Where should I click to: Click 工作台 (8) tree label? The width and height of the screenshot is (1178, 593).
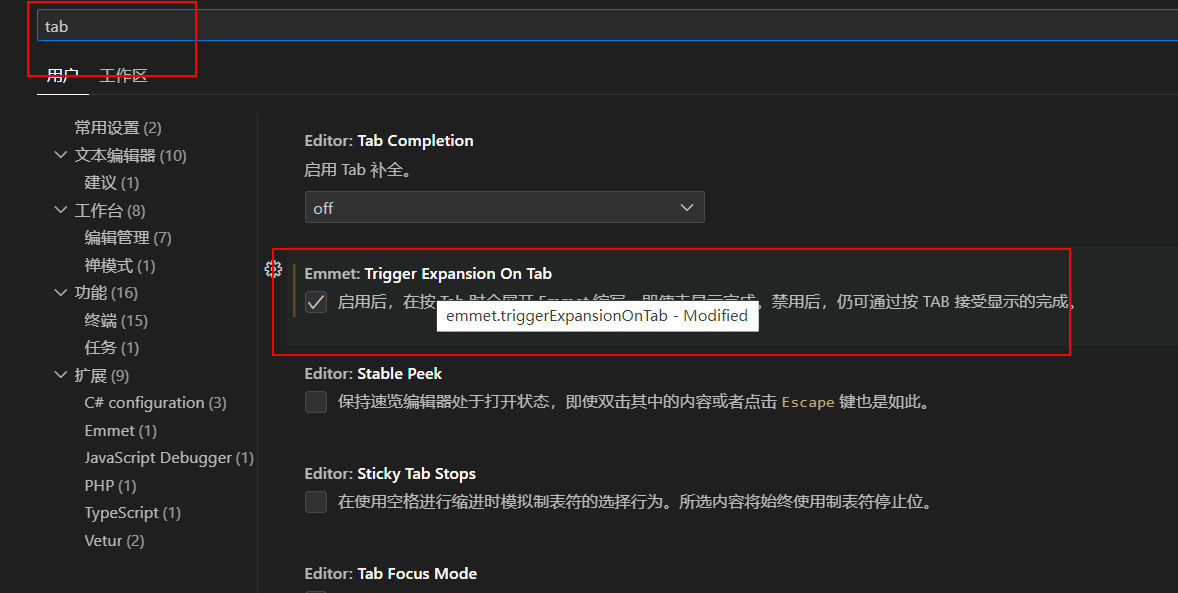tap(110, 210)
